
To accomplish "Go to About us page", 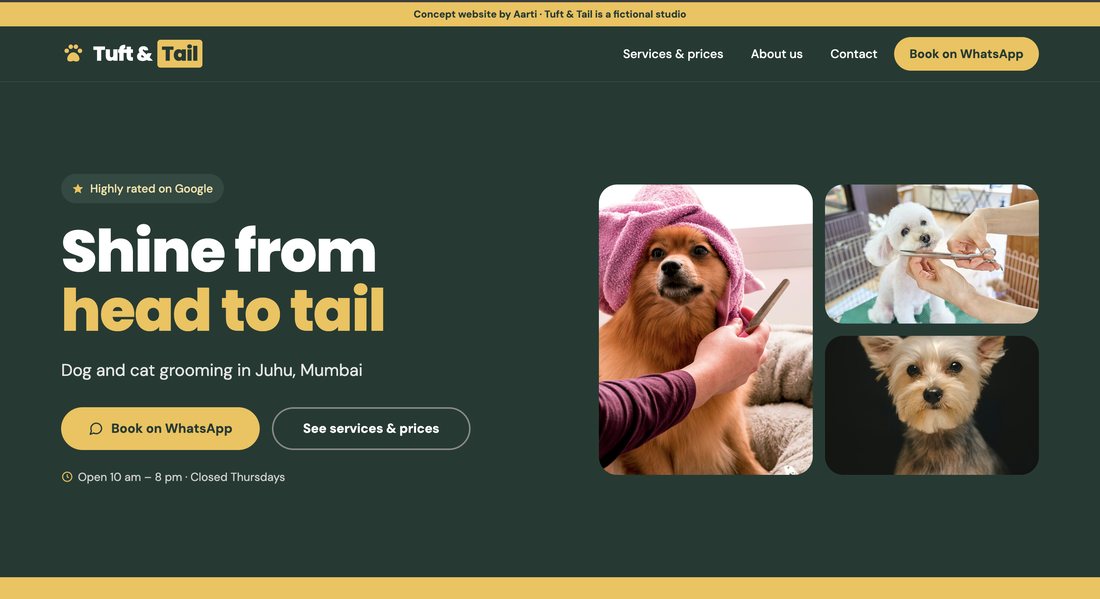I will pos(777,54).
